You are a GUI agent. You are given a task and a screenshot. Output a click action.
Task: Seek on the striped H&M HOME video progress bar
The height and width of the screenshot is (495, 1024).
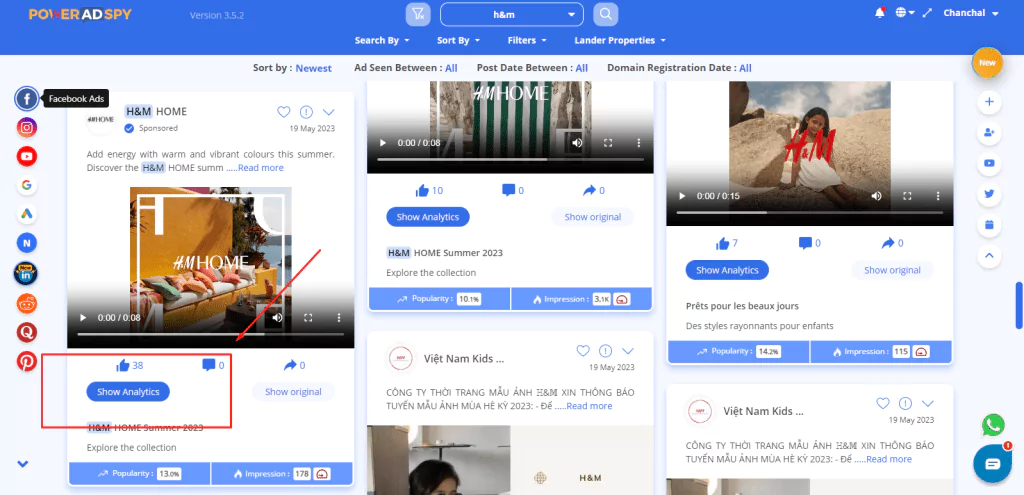[510, 159]
